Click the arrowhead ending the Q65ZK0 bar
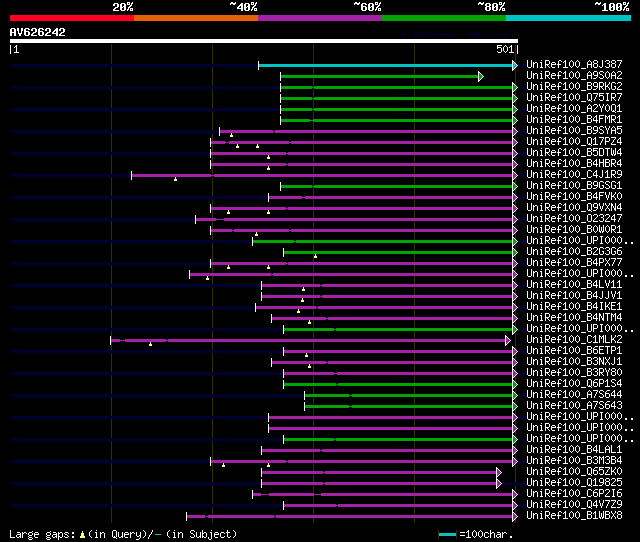640x542 pixels. (499, 473)
